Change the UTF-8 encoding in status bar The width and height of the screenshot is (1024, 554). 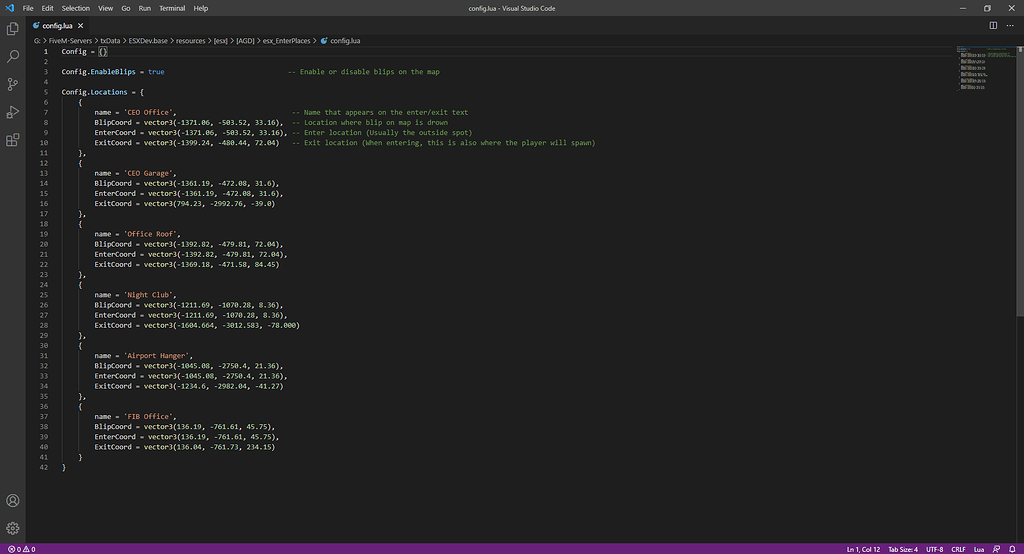(934, 548)
